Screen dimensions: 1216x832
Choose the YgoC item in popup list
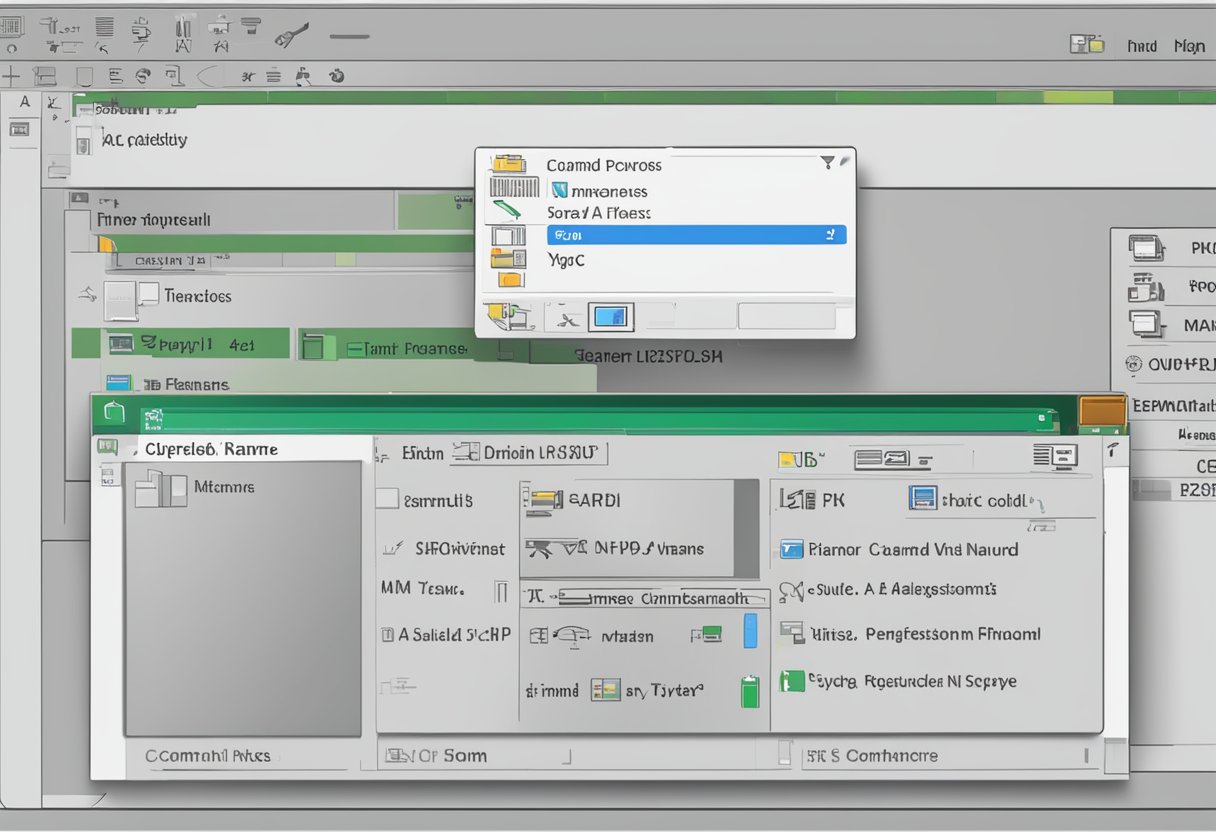[x=566, y=260]
